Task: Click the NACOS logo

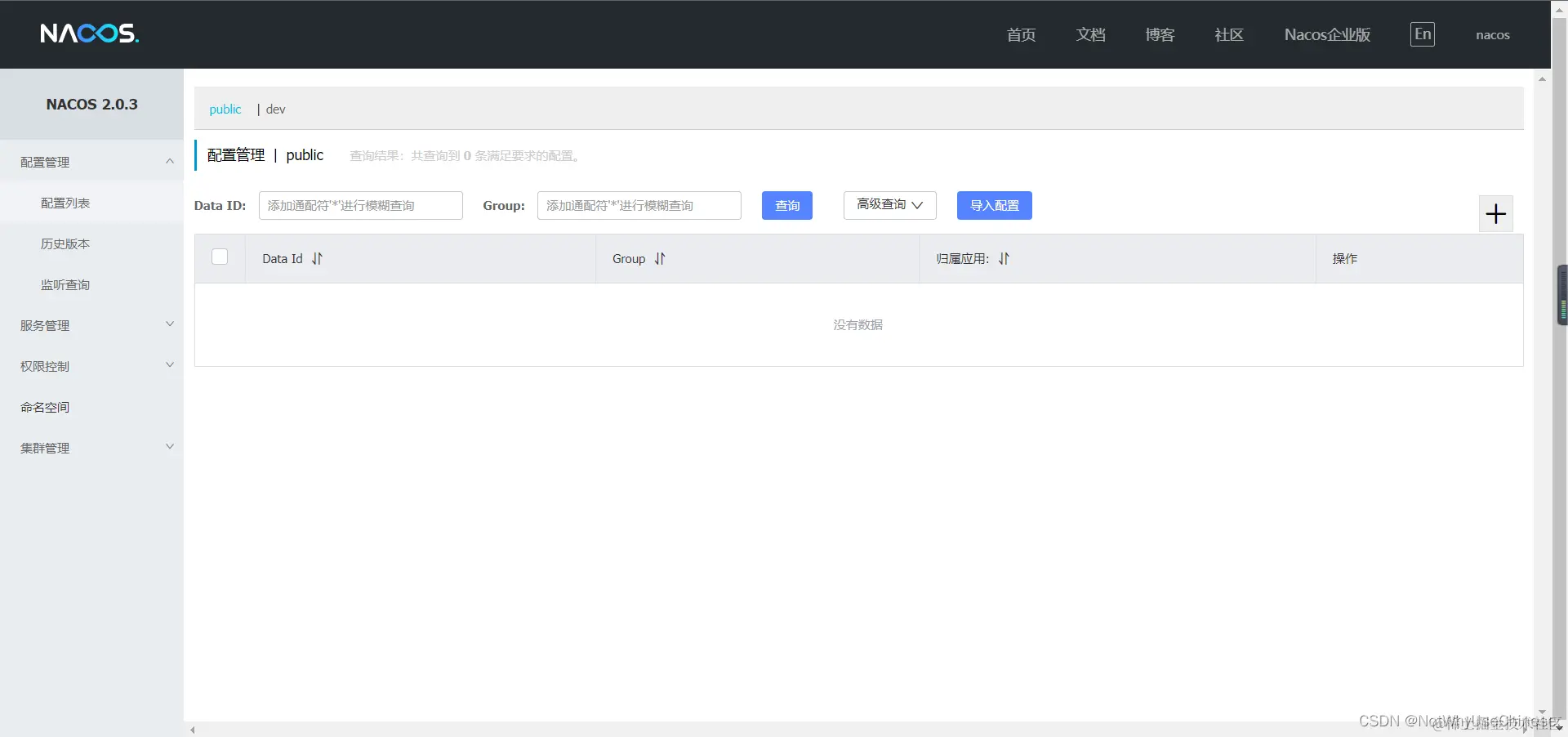Action: 89,33
